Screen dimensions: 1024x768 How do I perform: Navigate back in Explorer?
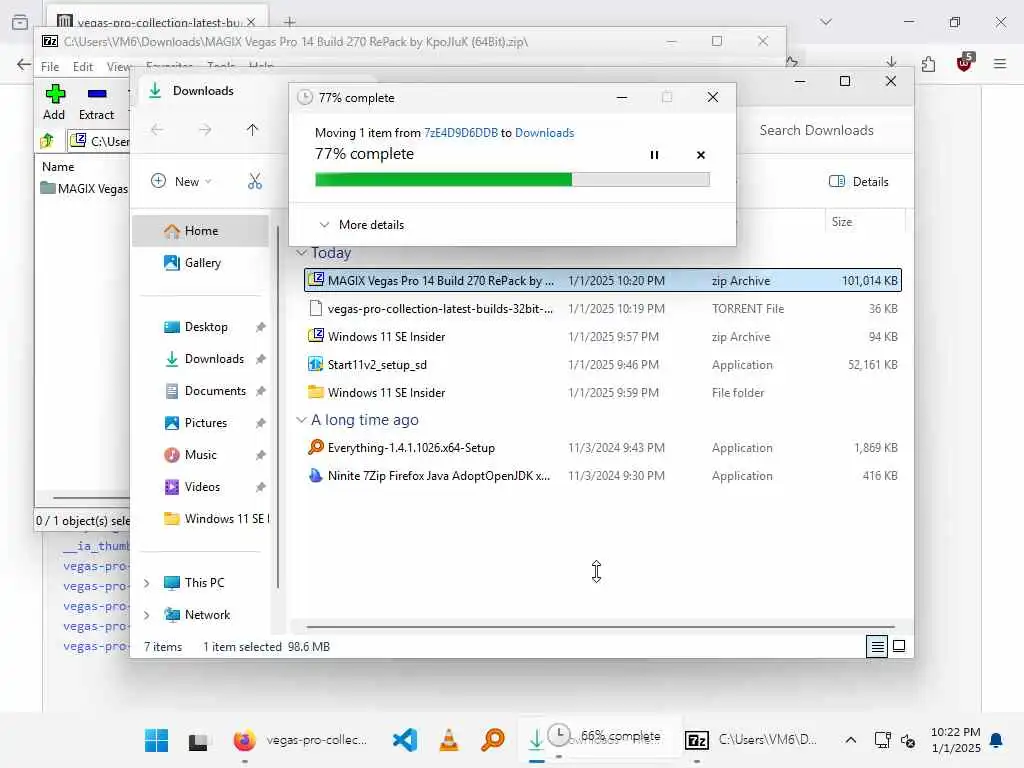157,129
